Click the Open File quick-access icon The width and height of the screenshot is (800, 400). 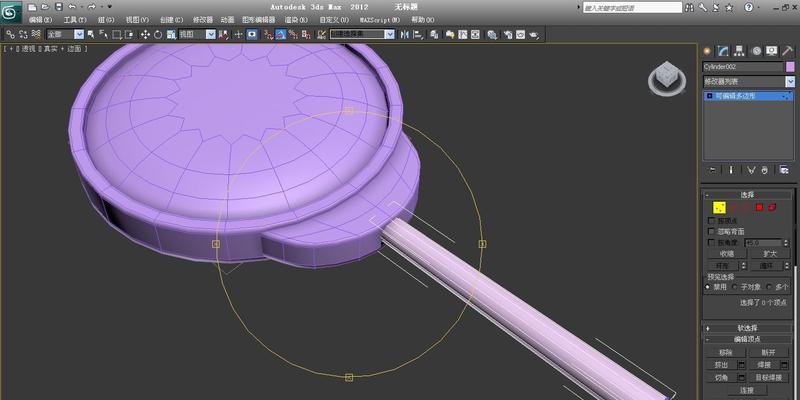click(x=45, y=7)
